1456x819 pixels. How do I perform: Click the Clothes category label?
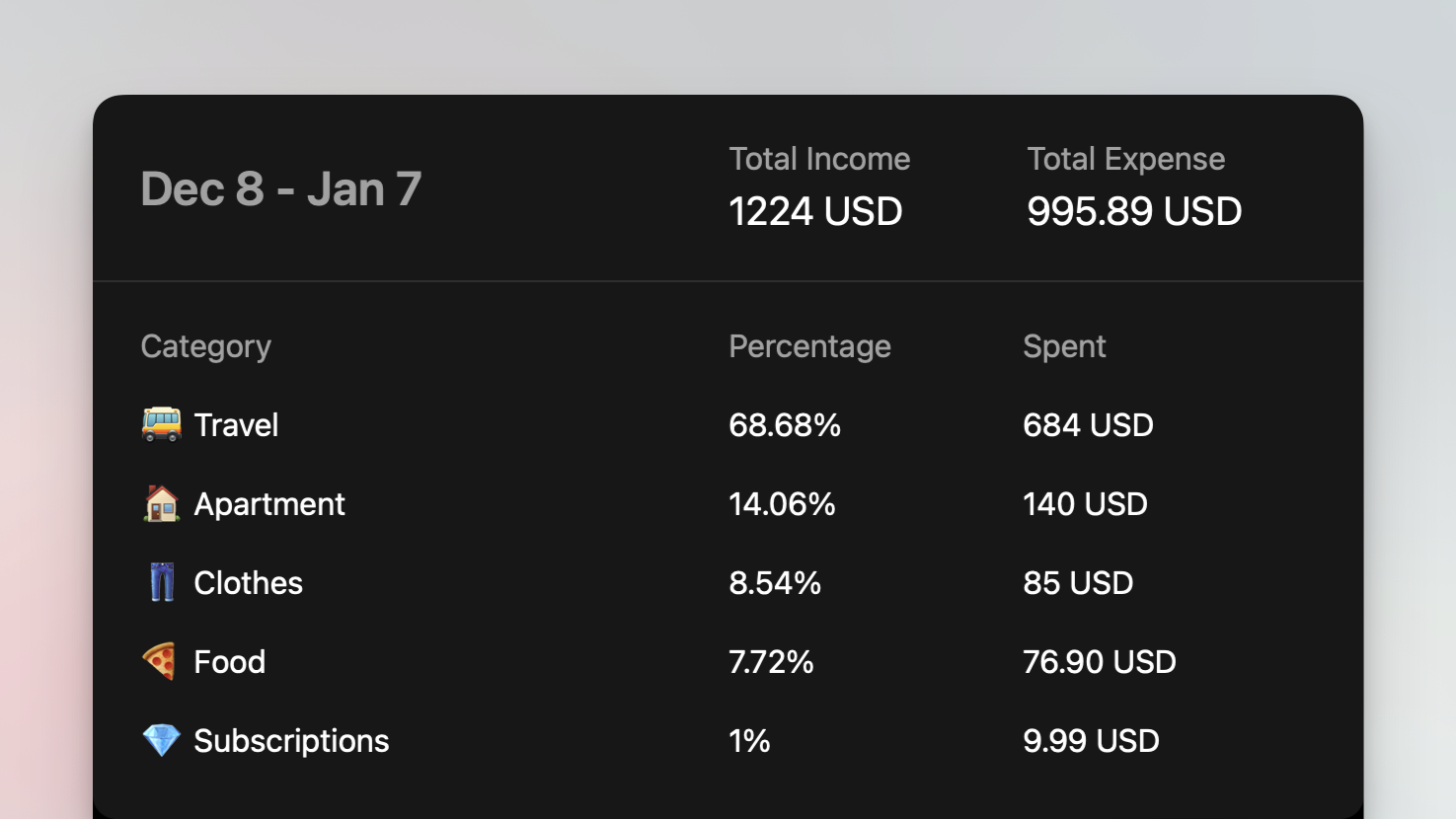tap(248, 582)
